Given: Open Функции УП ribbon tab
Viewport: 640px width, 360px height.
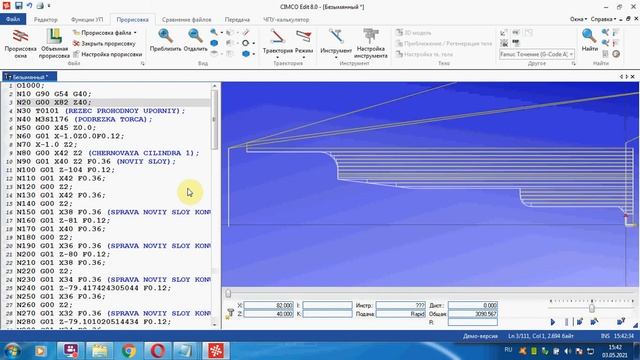Looking at the screenshot, I should pos(87,20).
